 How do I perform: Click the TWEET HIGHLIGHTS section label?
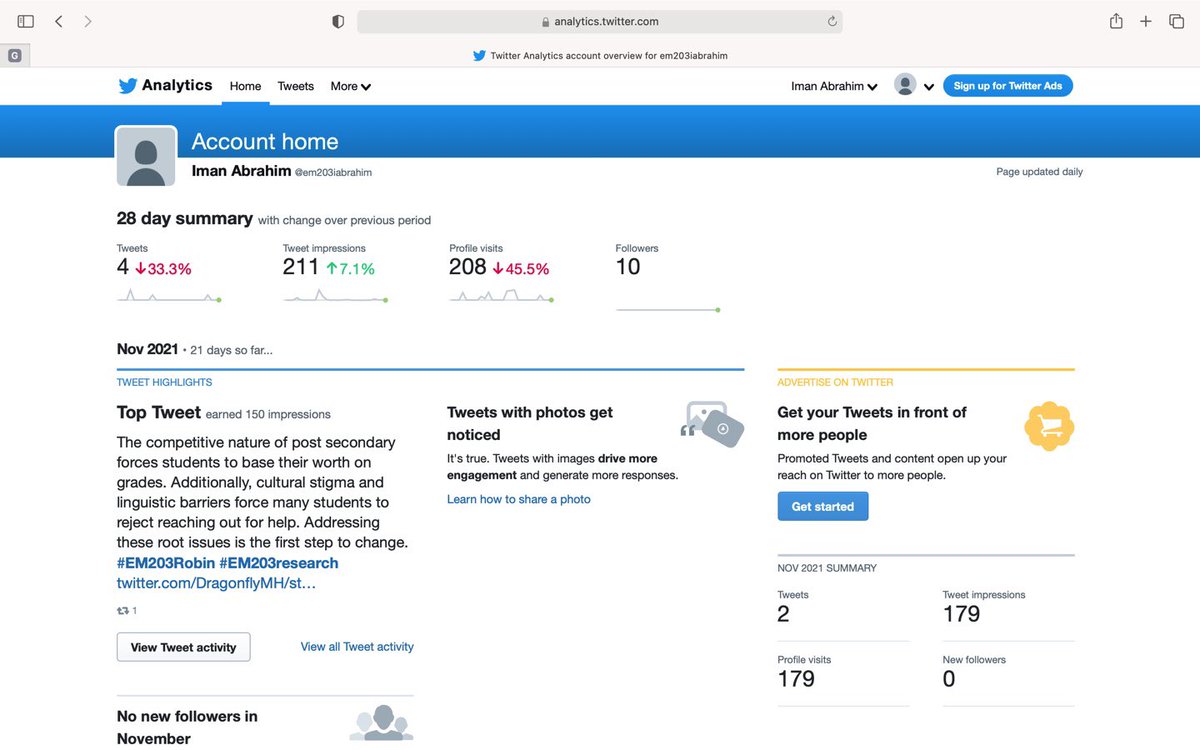coord(165,382)
